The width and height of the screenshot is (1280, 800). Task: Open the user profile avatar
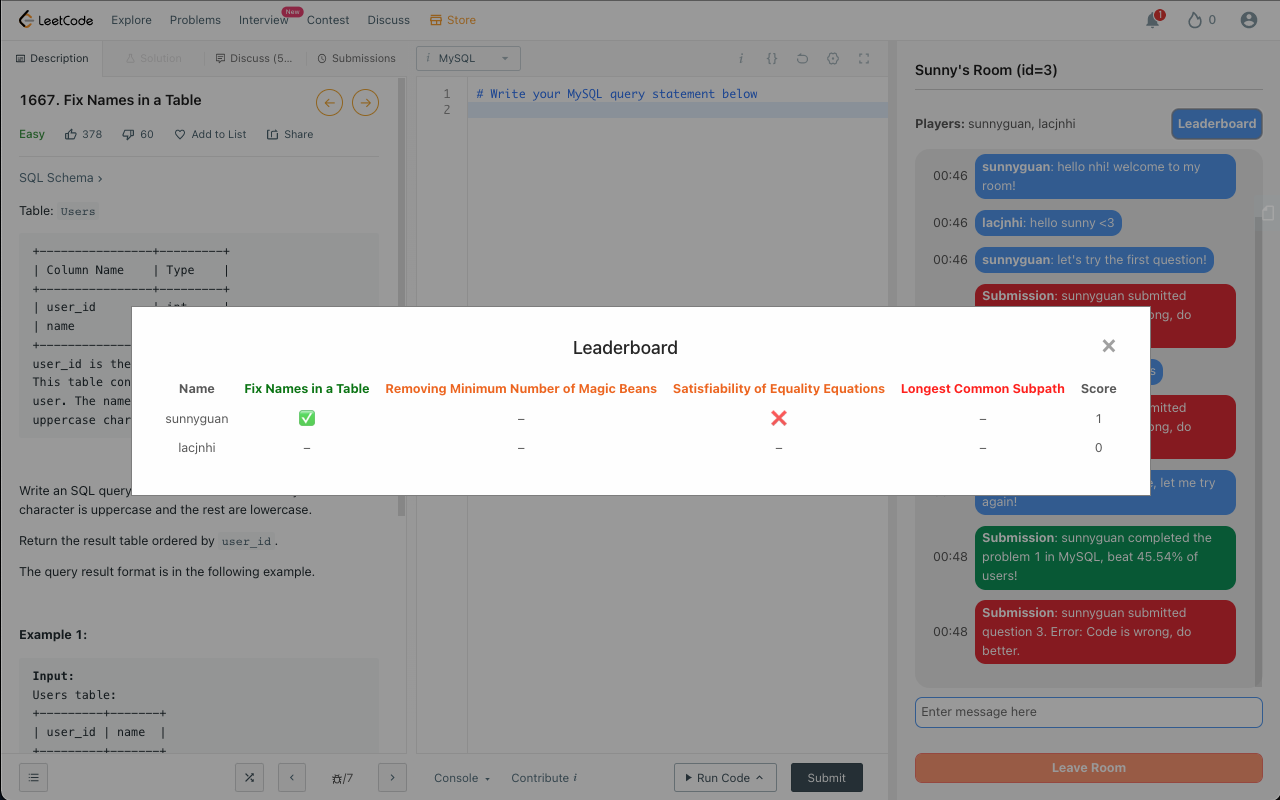pyautogui.click(x=1248, y=20)
